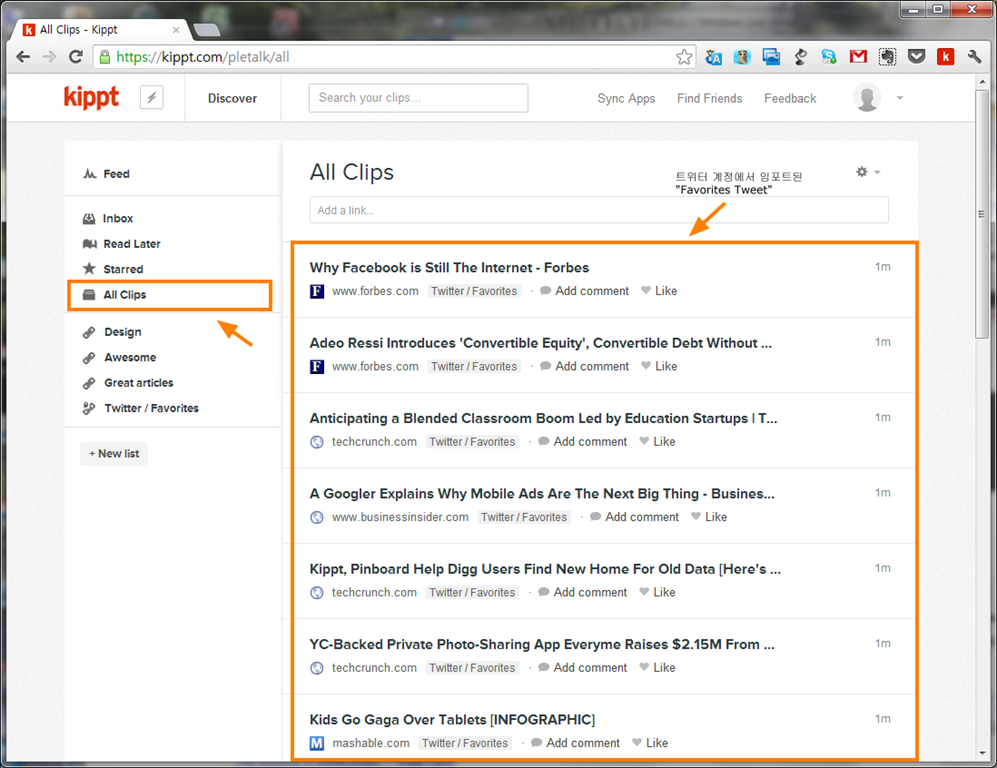Like the Adeo Ressi Convertible Equity clip

tap(659, 366)
